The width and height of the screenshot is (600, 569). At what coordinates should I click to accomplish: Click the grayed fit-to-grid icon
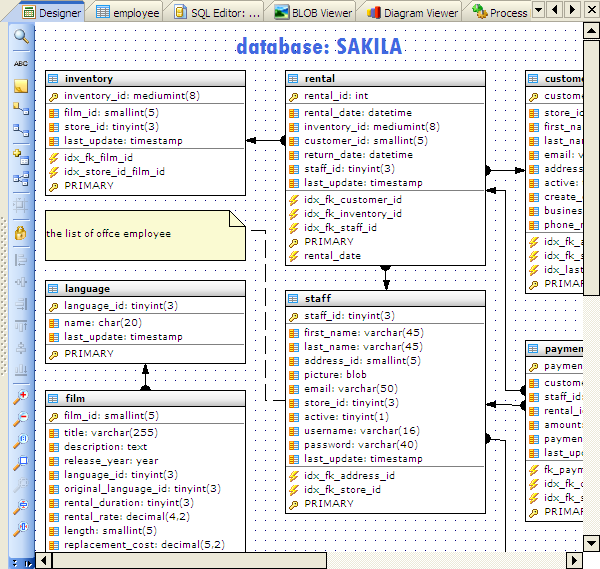click(x=21, y=205)
